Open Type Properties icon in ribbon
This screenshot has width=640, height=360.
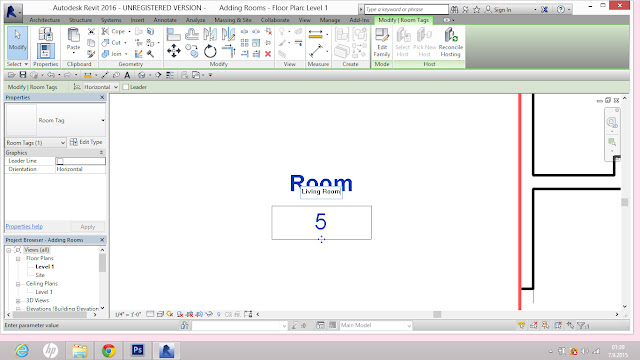click(46, 34)
